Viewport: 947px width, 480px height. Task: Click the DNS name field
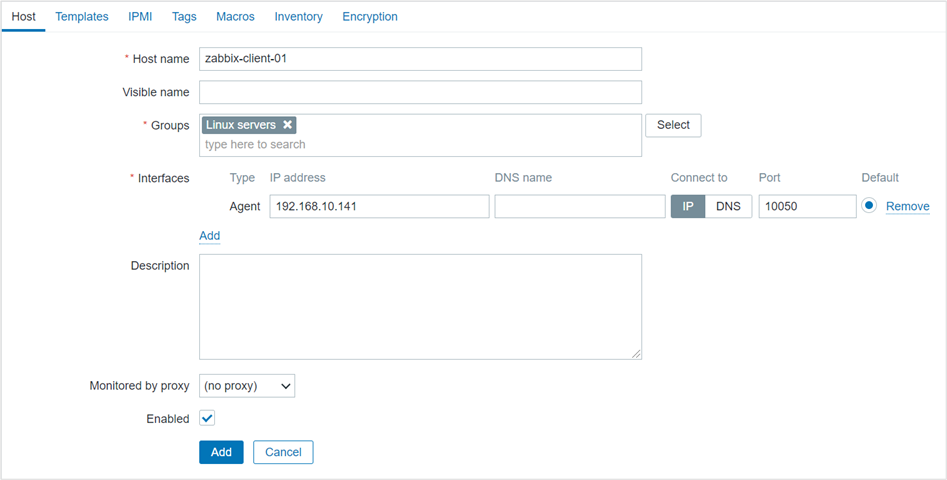(x=580, y=206)
